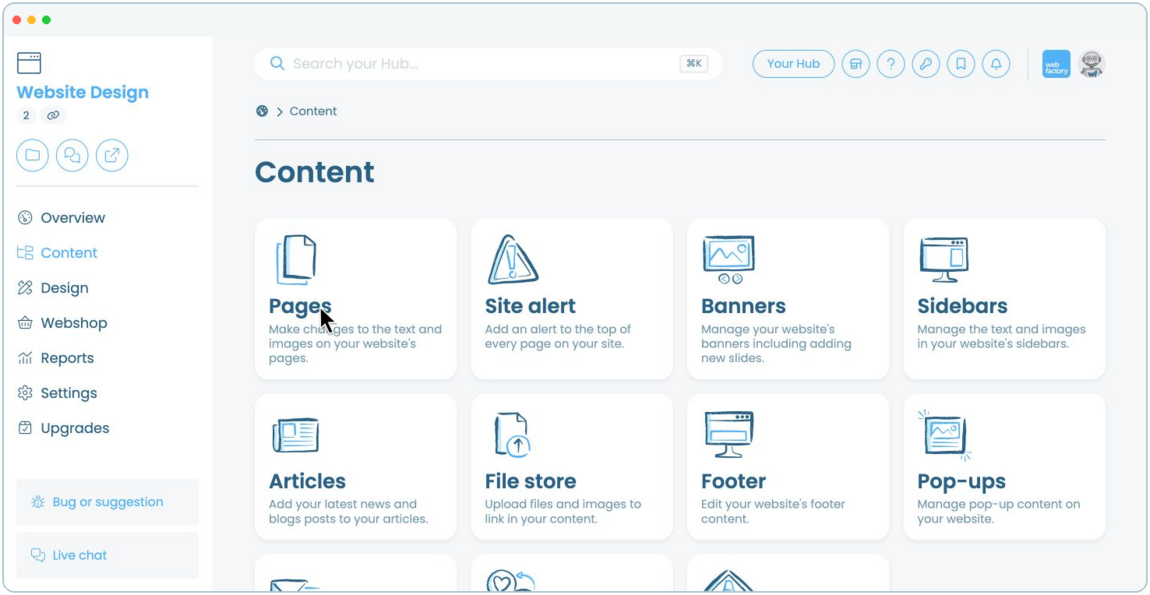
Task: Open the File store card title
Action: pyautogui.click(x=530, y=481)
